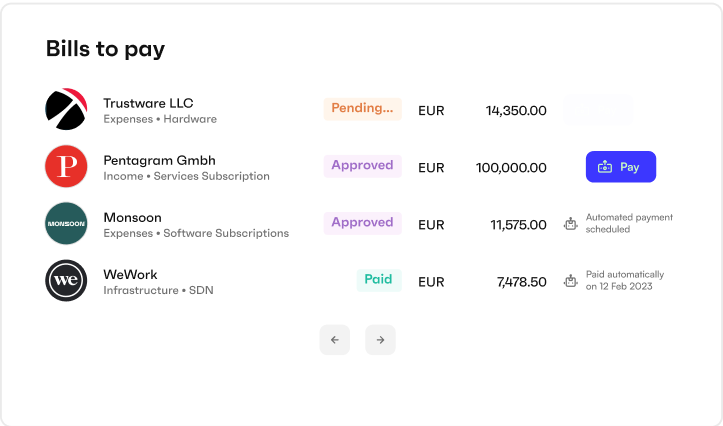Open the Pentagram Gmbh bill name

click(x=160, y=160)
